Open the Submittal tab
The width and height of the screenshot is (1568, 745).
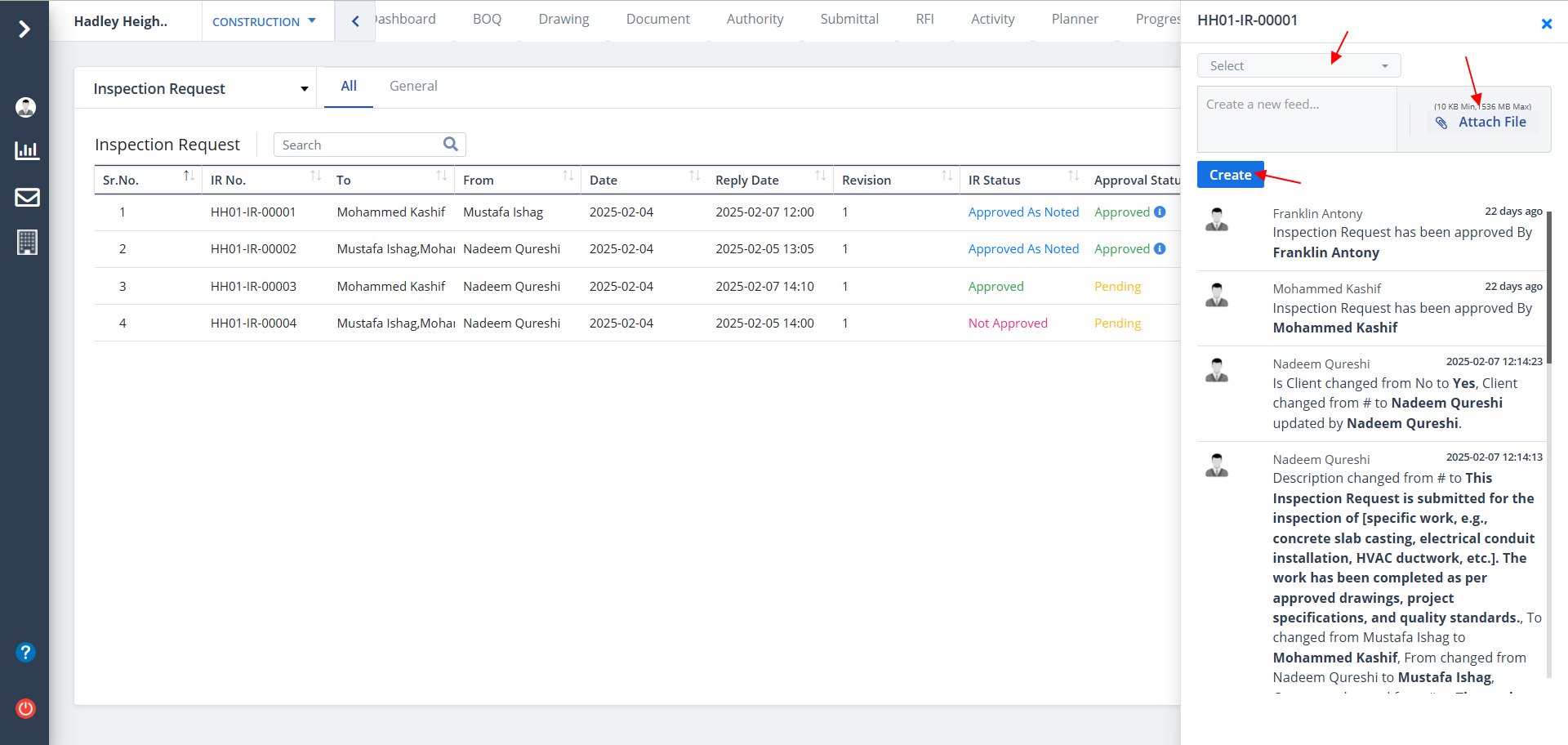click(849, 20)
